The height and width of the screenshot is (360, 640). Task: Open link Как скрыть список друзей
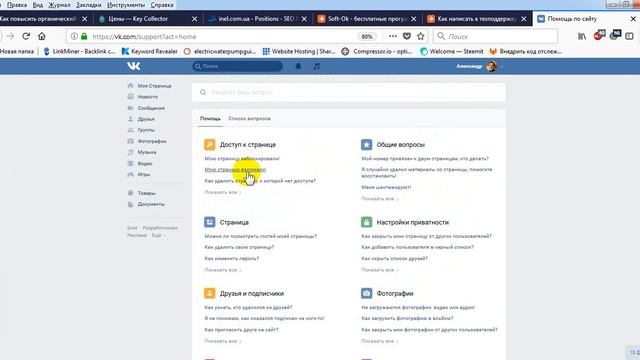point(395,258)
